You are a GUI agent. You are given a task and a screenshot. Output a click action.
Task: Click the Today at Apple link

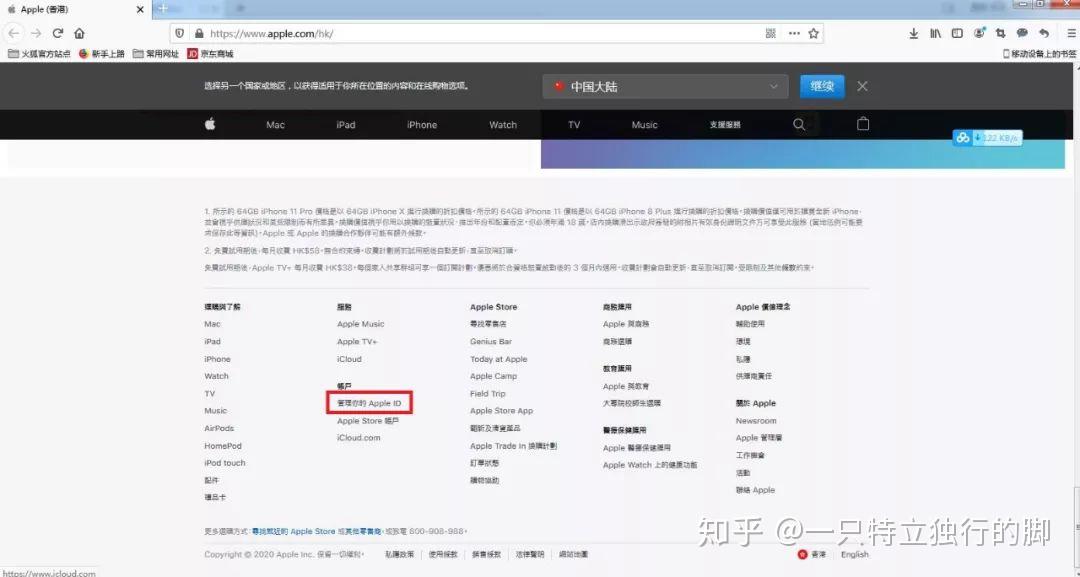pos(499,359)
